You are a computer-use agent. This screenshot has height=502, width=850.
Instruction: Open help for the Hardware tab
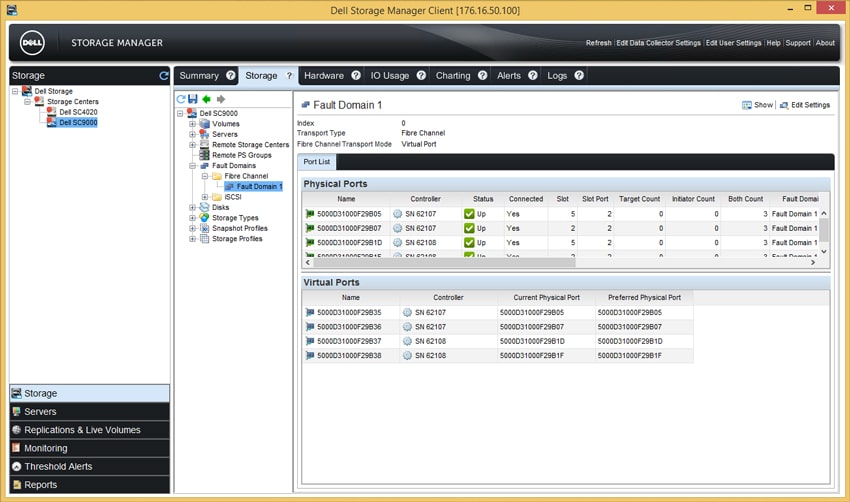point(356,75)
